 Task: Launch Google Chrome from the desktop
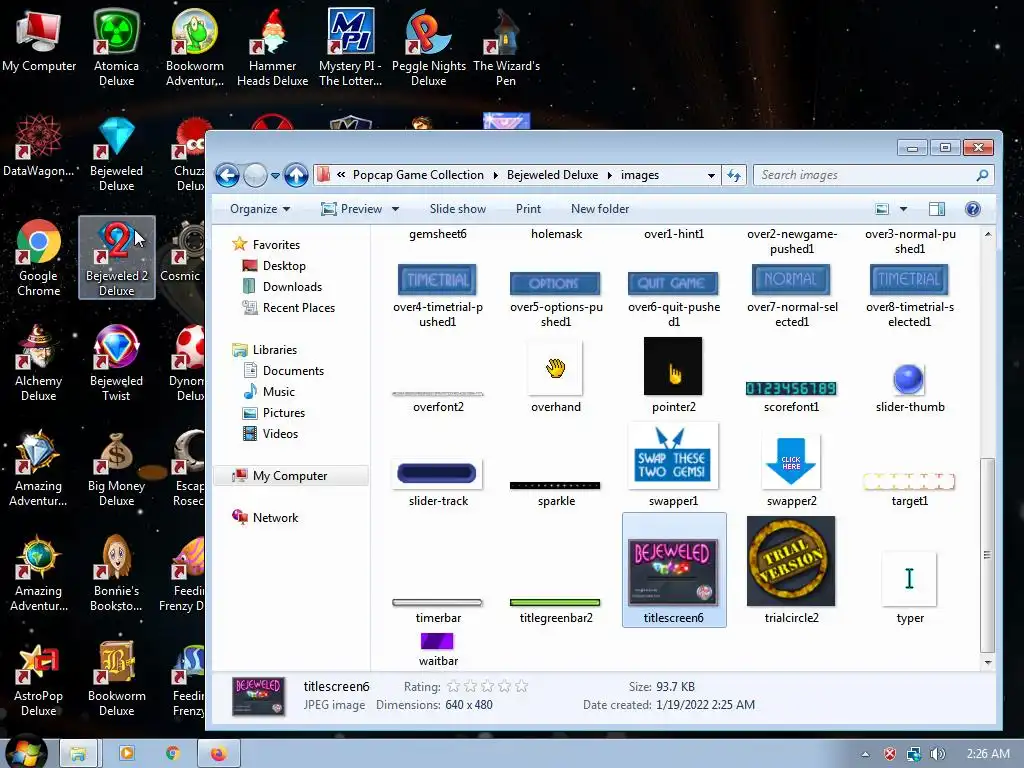[39, 258]
